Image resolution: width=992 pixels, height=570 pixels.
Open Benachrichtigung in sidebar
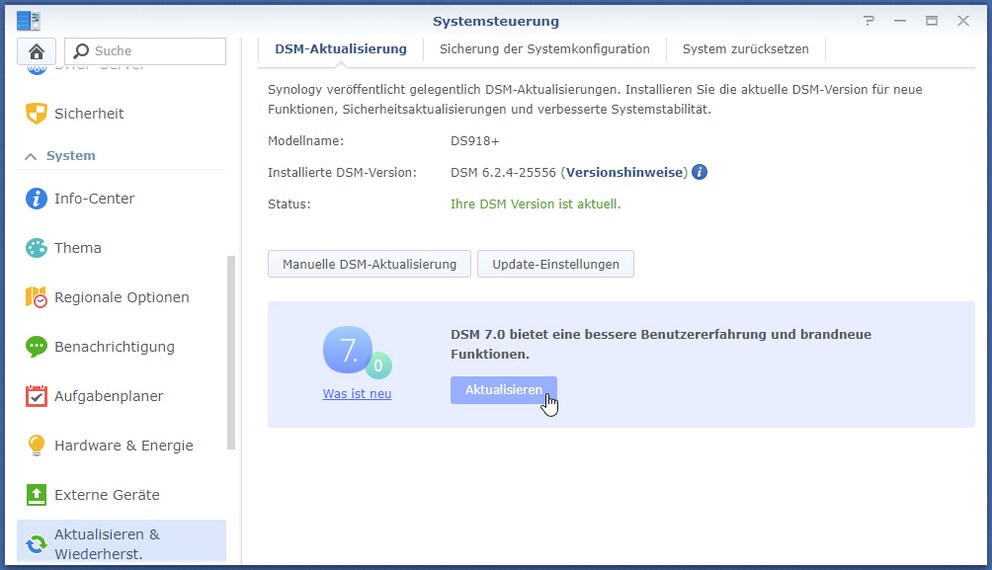point(121,347)
